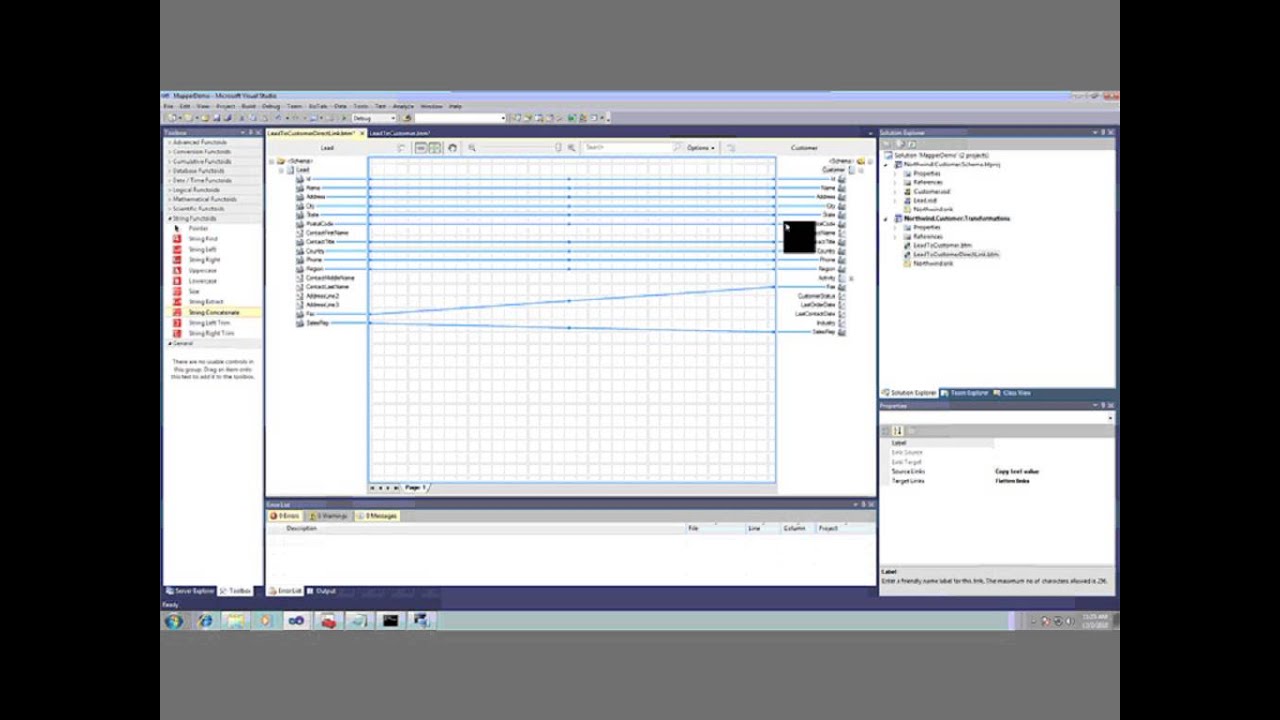
Task: Switch to Server Explorer tab
Action: (x=190, y=592)
